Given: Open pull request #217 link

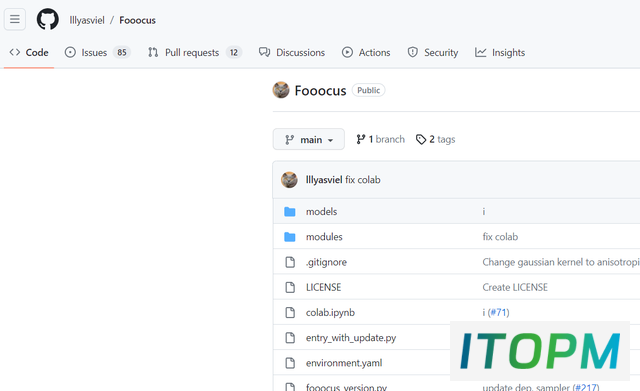Looking at the screenshot, I should click(x=586, y=387).
